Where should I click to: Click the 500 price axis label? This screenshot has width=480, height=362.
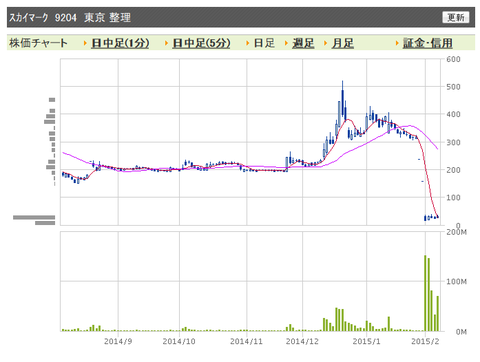(453, 87)
